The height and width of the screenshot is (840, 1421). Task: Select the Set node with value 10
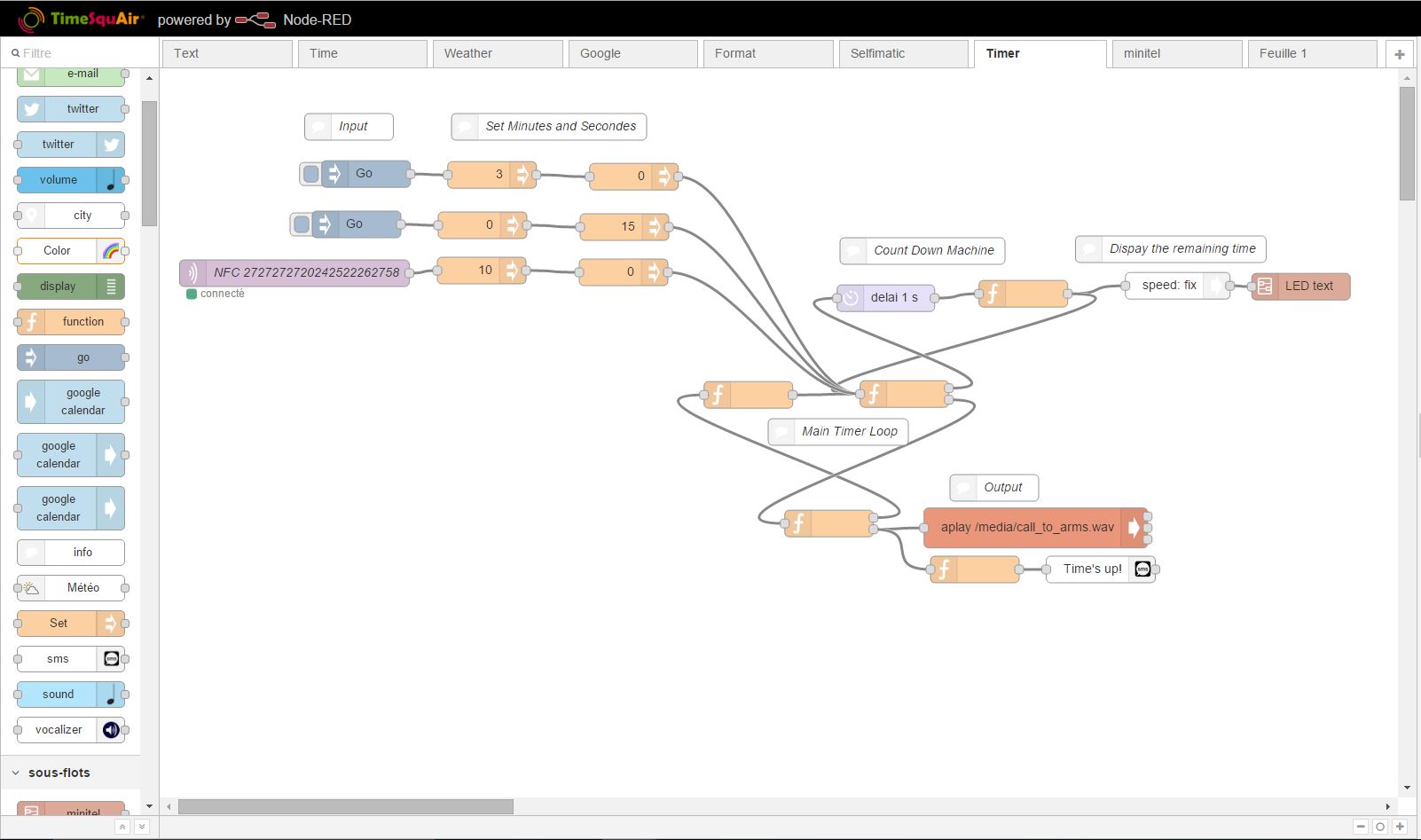482,271
